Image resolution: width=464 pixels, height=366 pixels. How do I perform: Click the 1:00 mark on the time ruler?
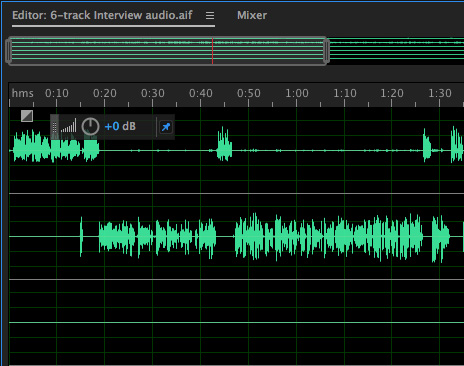(297, 93)
